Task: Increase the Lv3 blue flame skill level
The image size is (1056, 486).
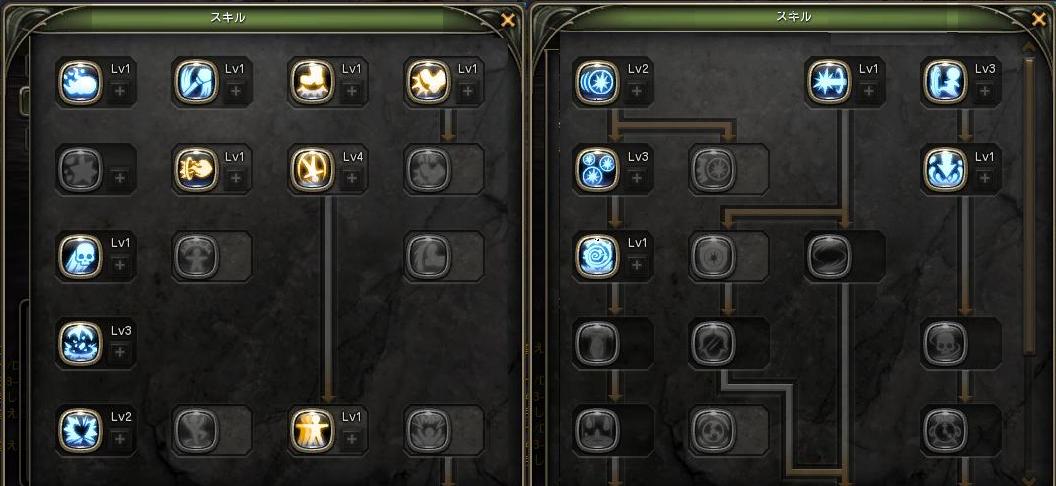Action: [120, 352]
